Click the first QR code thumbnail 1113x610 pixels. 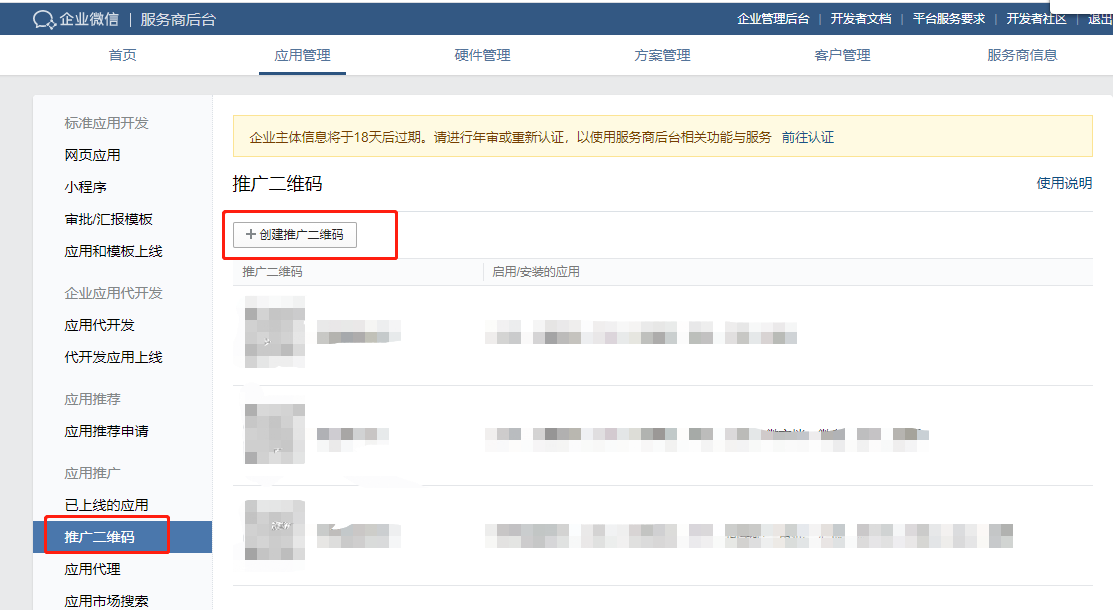[275, 332]
